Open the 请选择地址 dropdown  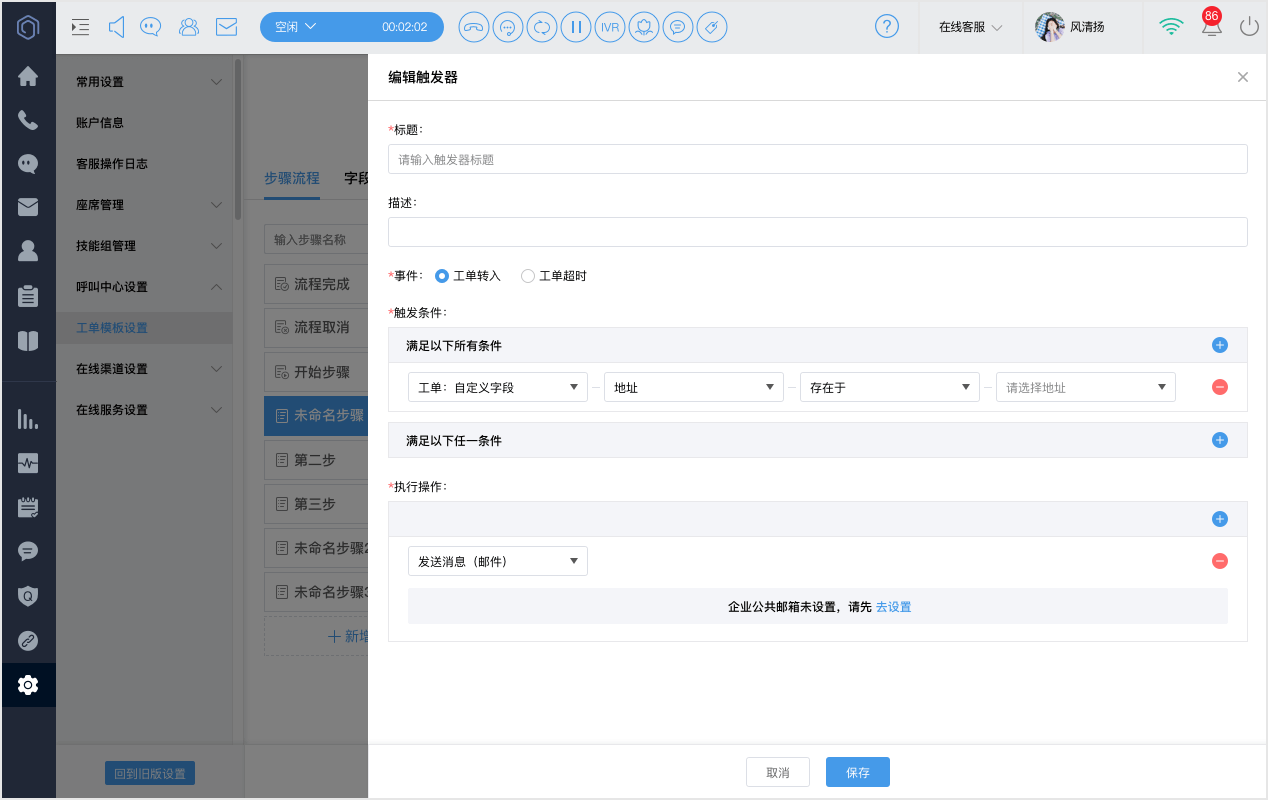point(1086,387)
